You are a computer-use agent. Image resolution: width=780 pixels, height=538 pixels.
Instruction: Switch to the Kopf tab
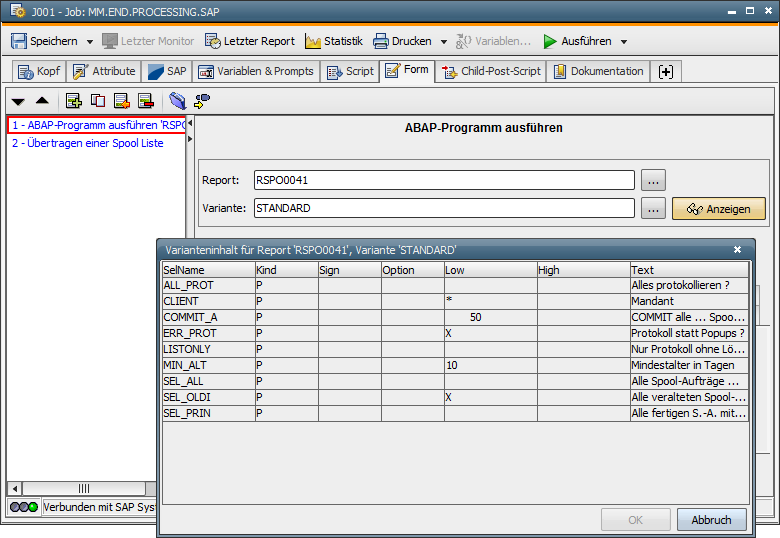coord(39,71)
